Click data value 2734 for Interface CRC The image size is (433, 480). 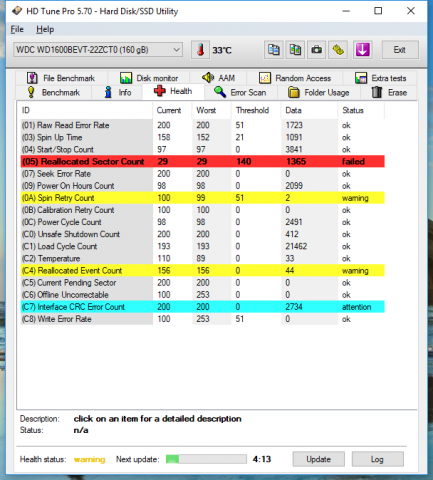pyautogui.click(x=294, y=307)
